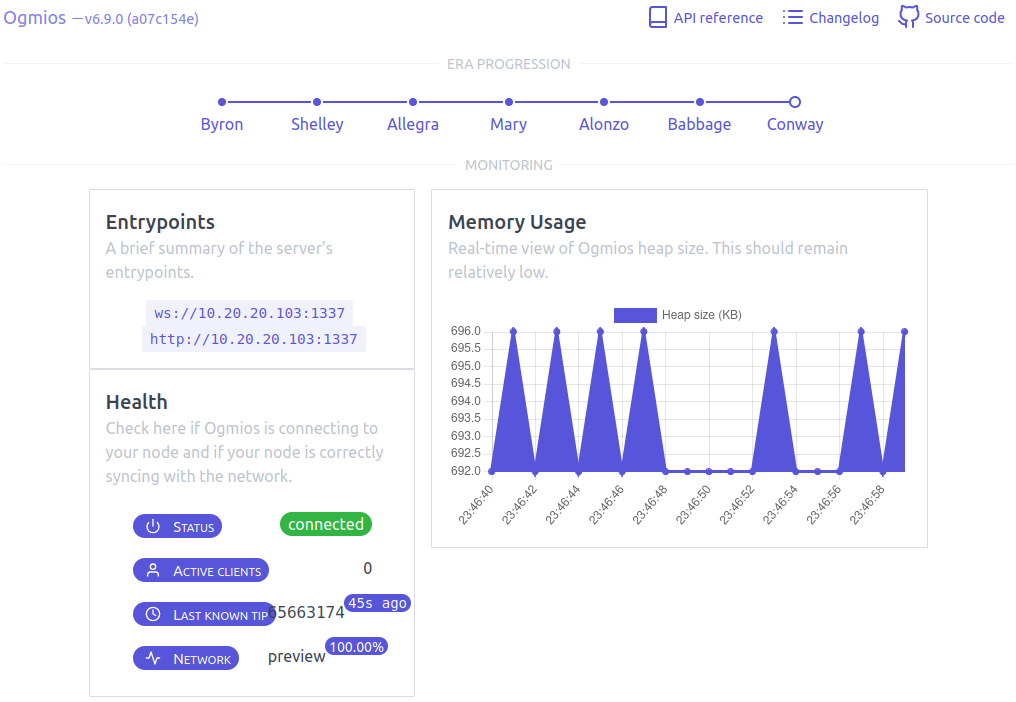Screen dimensions: 1016x702
Task: Click the GitHub Source code icon
Action: tap(908, 17)
